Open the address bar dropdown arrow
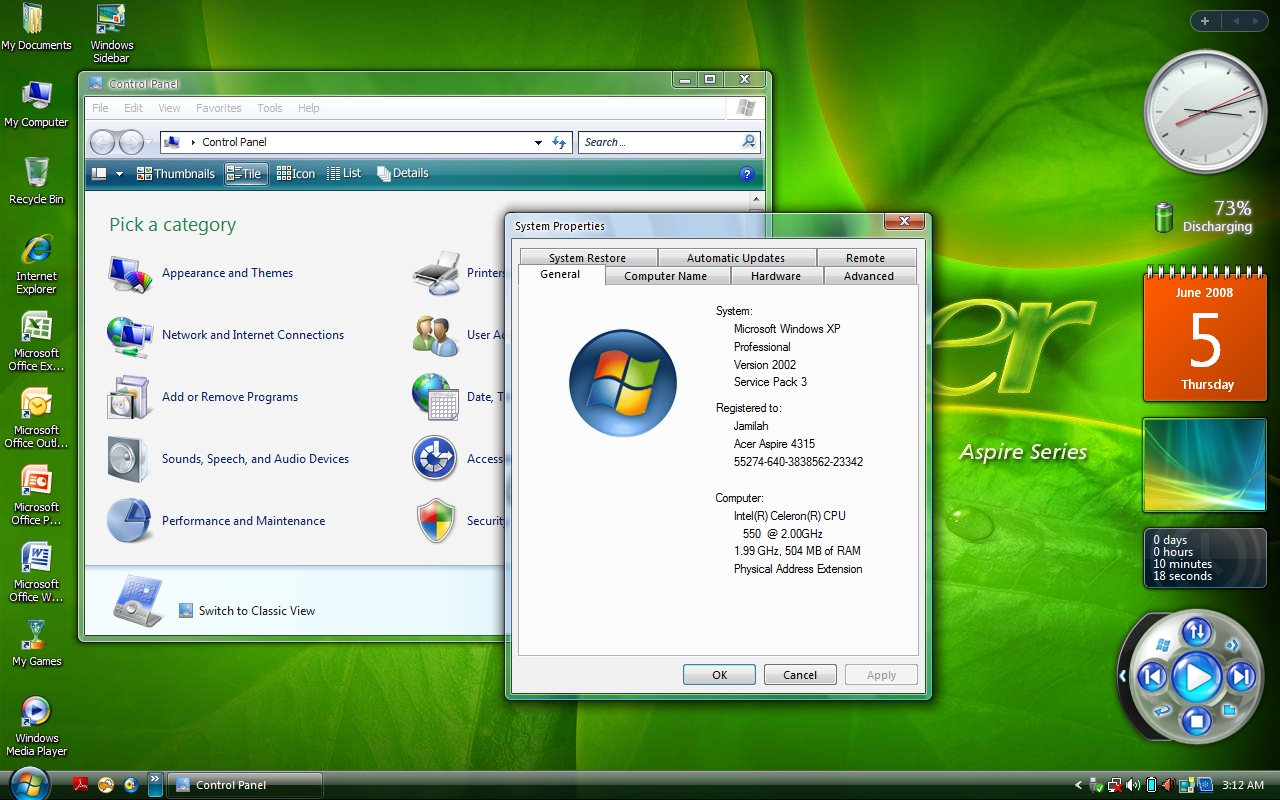This screenshot has height=800, width=1280. [538, 143]
